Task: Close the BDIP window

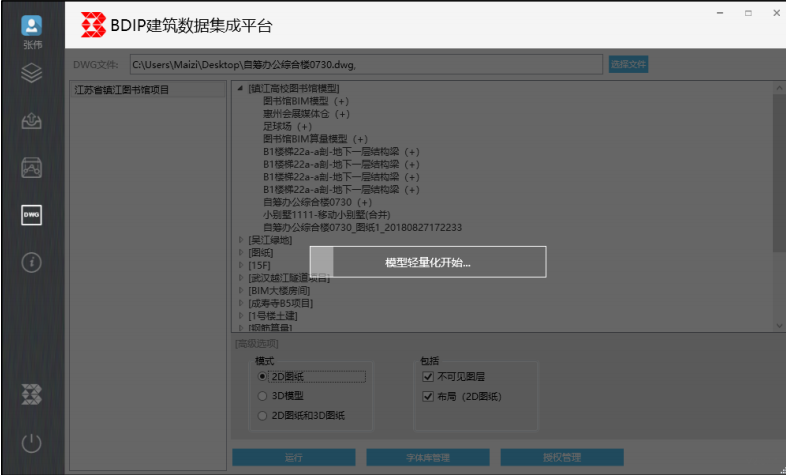Action: pyautogui.click(x=776, y=13)
